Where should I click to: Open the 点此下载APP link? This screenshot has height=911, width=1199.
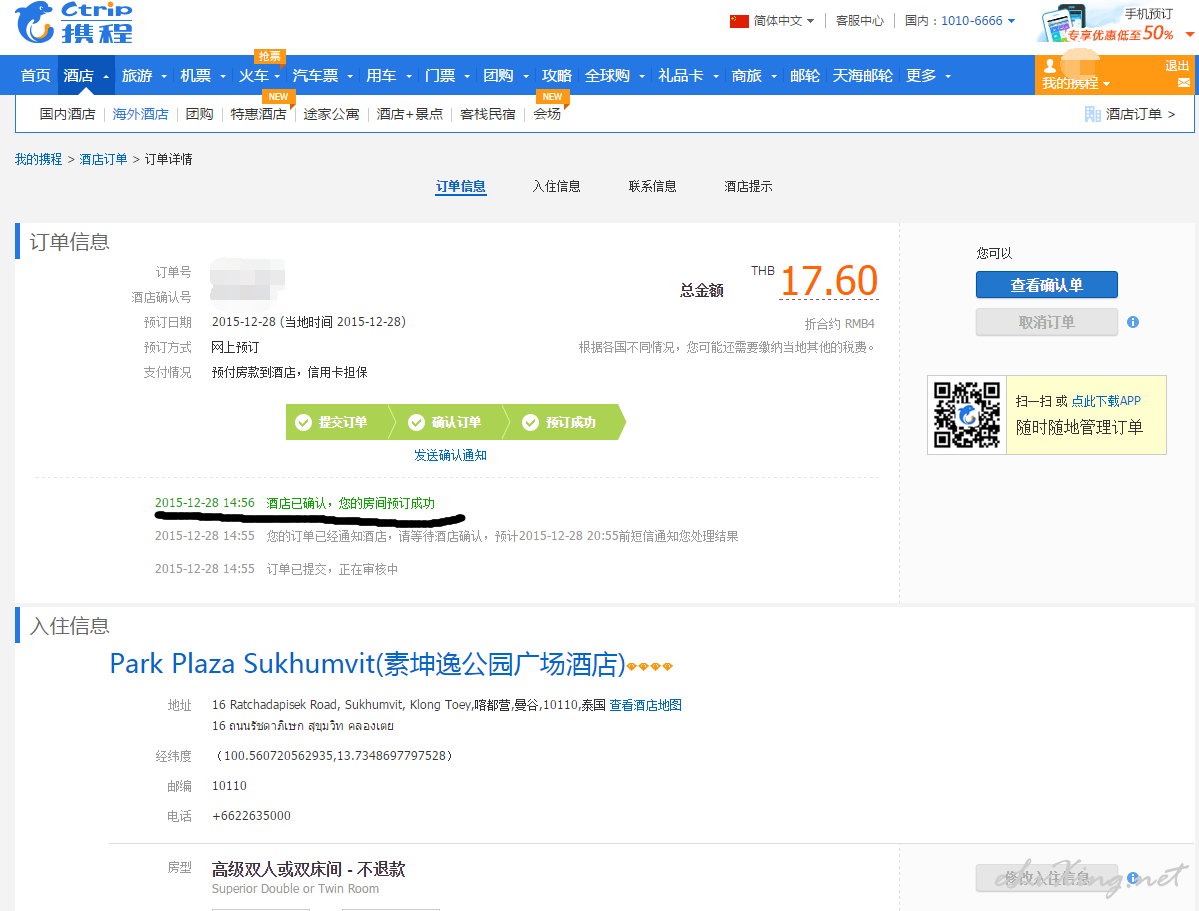pos(1106,401)
